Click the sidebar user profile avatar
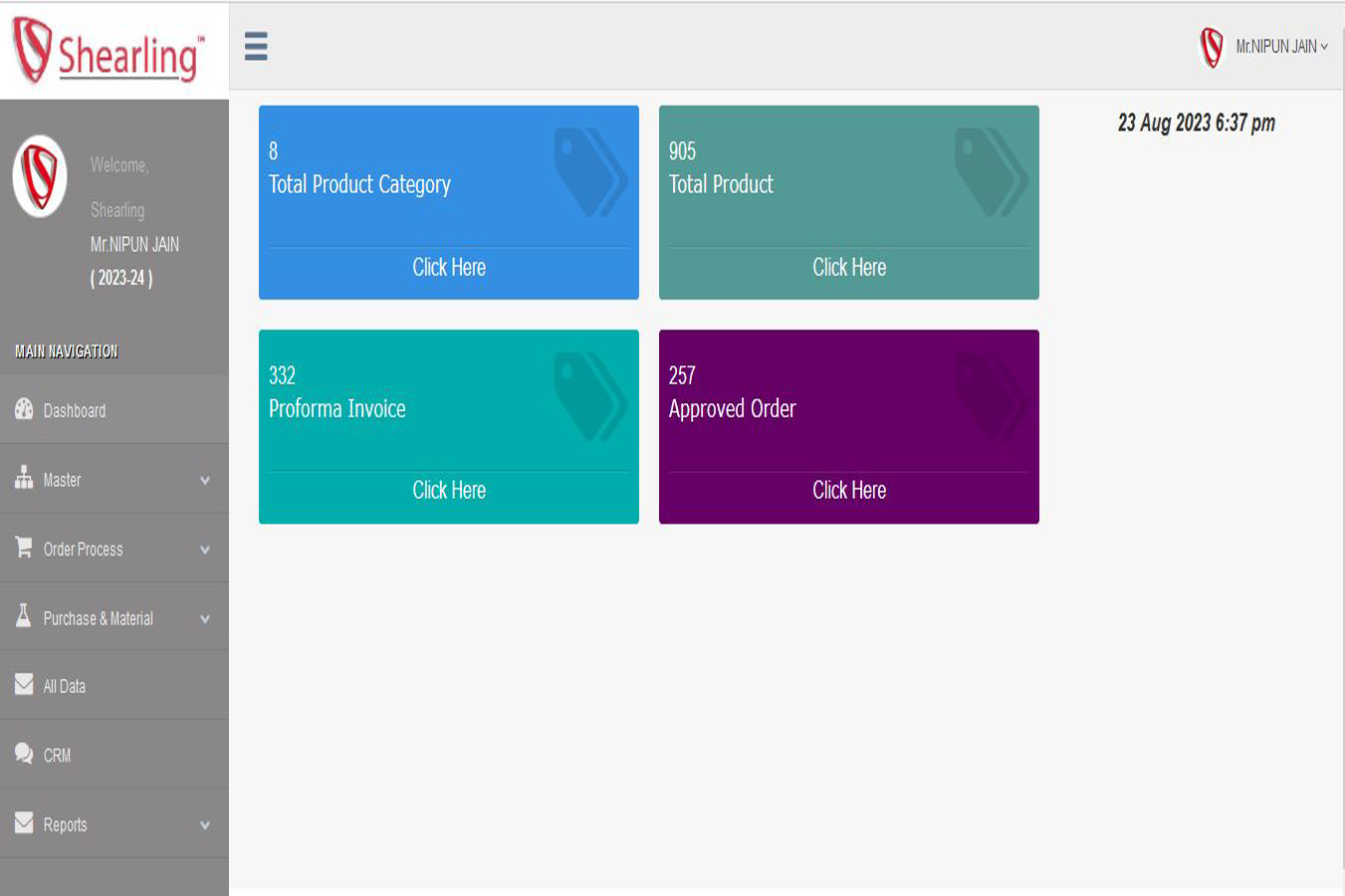This screenshot has width=1345, height=896. (x=40, y=176)
